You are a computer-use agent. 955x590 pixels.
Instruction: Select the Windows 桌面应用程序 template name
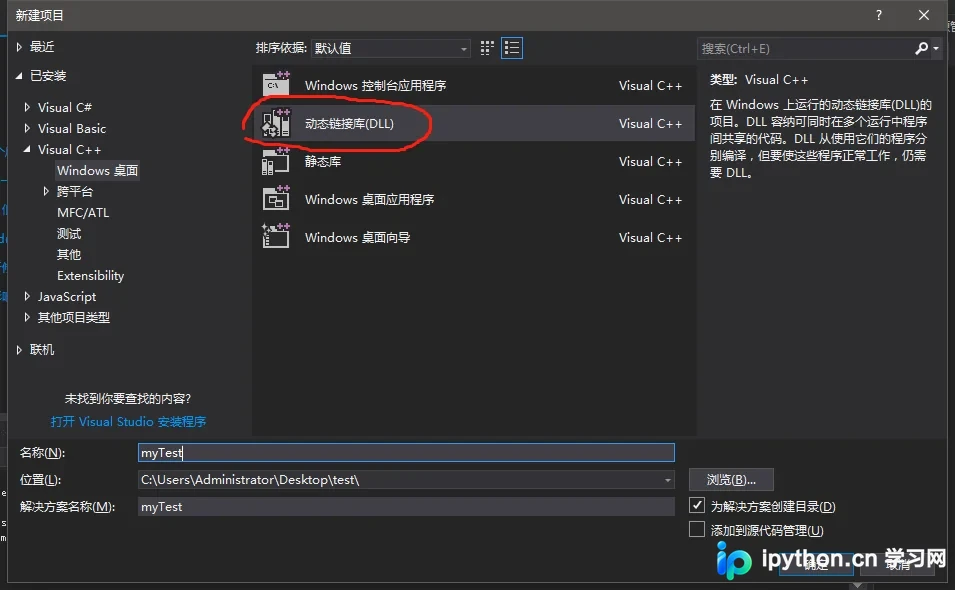(x=369, y=200)
